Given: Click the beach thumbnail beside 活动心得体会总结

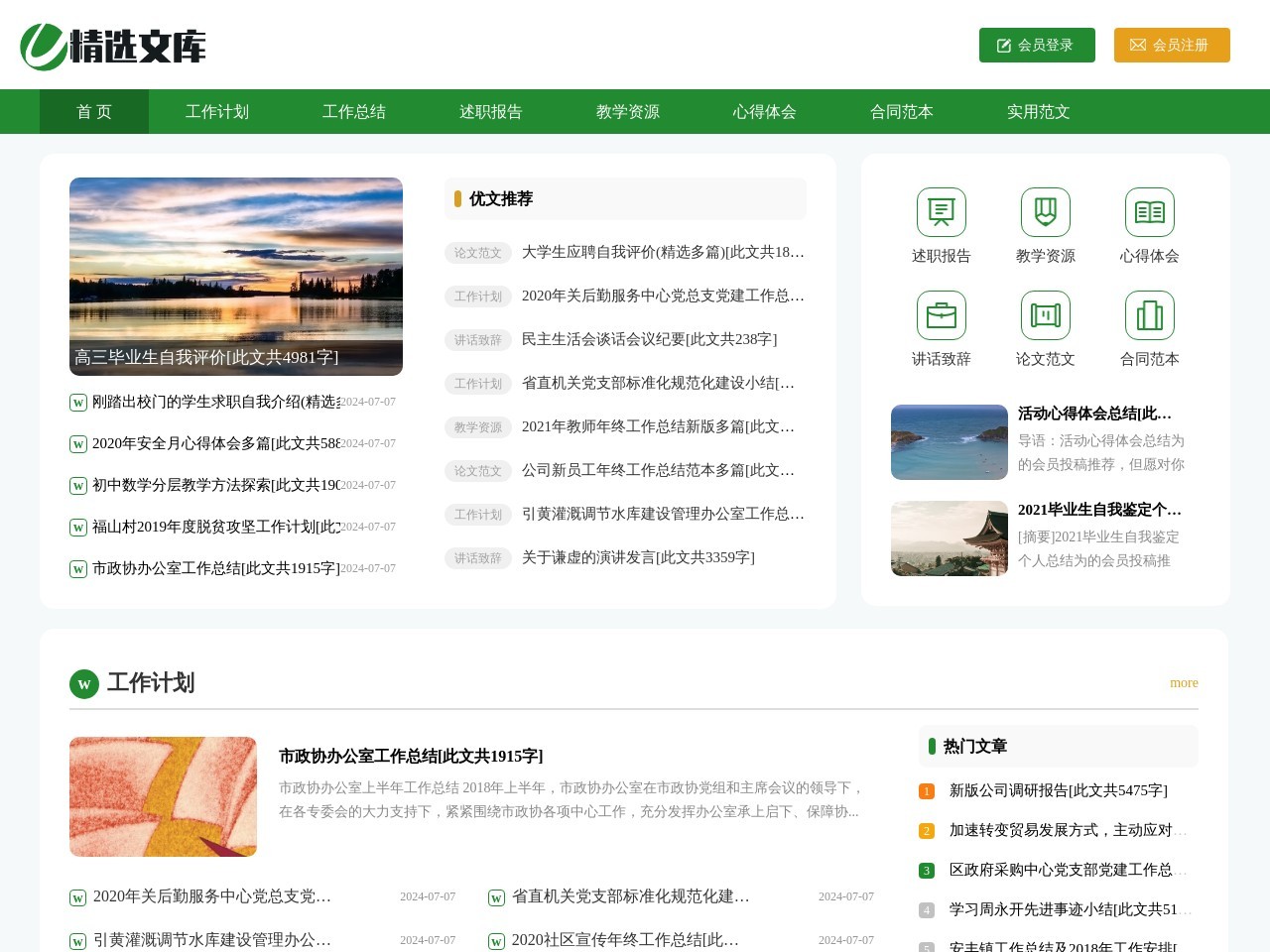Looking at the screenshot, I should (949, 442).
